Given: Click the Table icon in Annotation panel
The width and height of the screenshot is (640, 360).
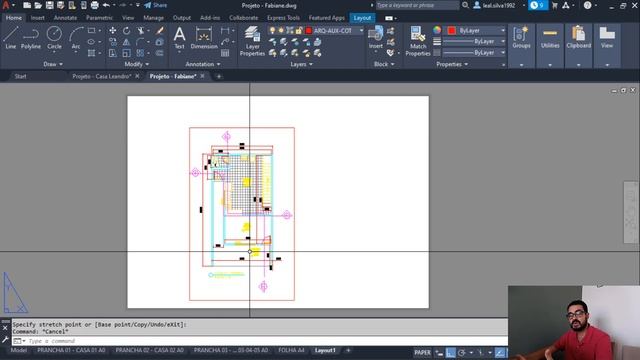Looking at the screenshot, I should point(225,53).
